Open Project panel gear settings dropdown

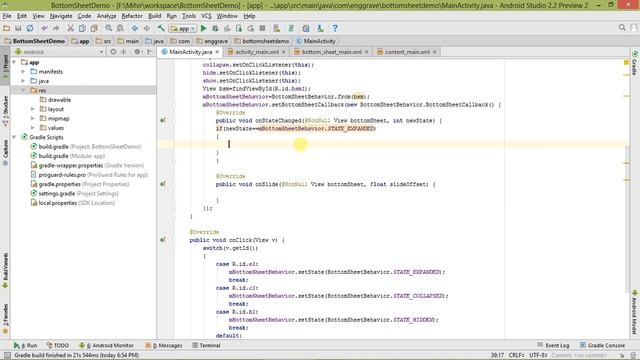(139, 52)
